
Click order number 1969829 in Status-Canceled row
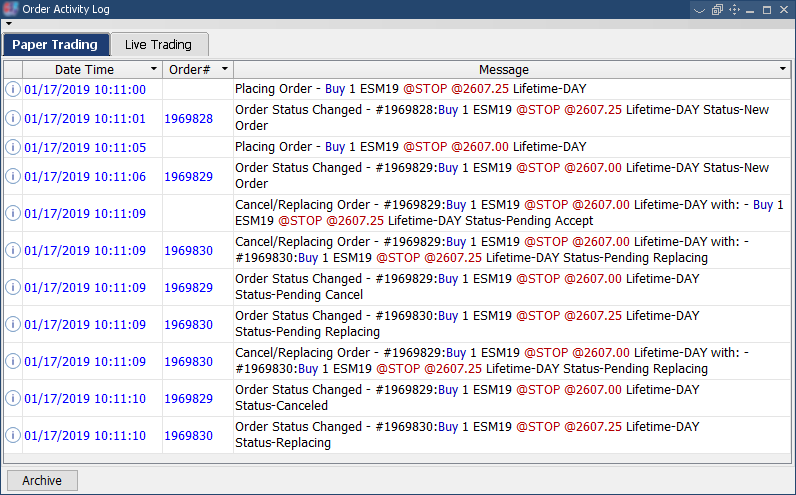188,399
